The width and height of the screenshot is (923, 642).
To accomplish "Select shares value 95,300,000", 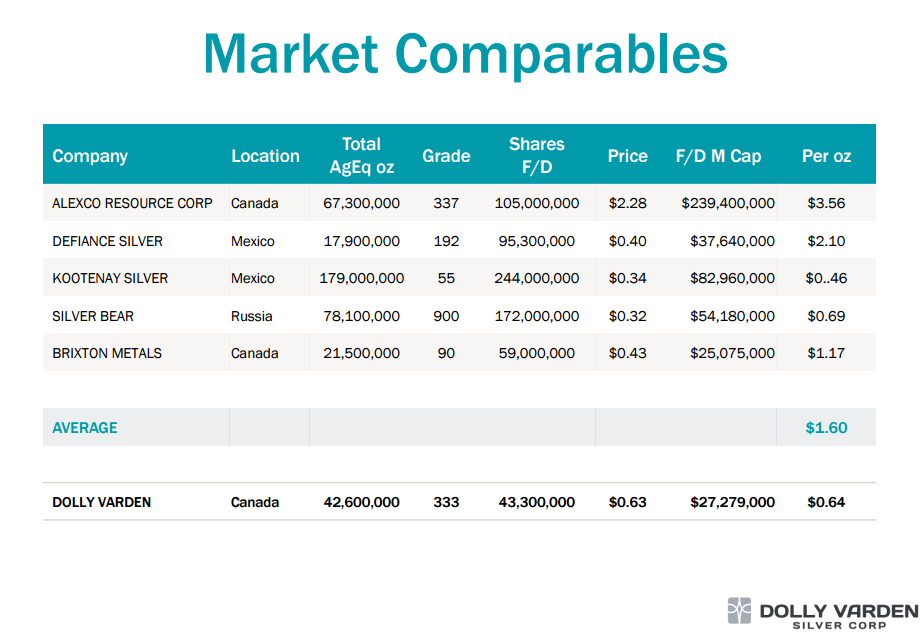I will pyautogui.click(x=537, y=241).
